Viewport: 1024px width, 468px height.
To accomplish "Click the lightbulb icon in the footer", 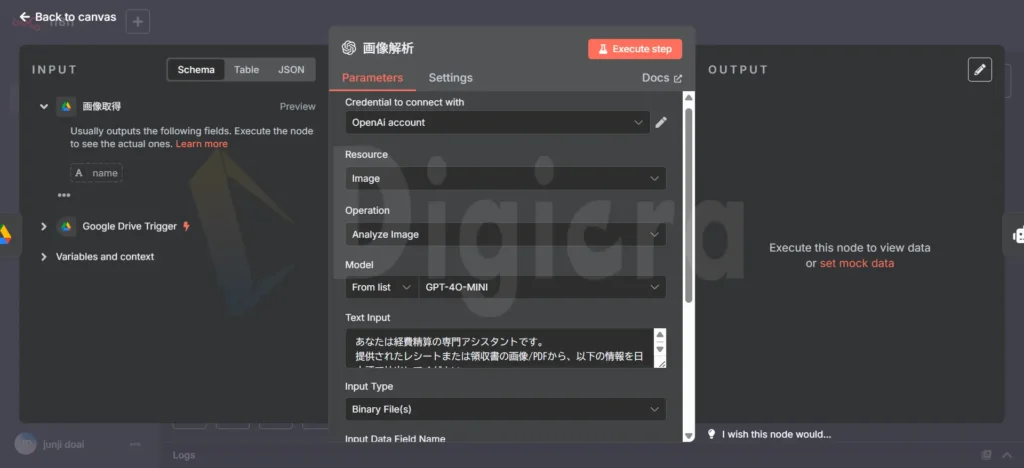I will 712,434.
